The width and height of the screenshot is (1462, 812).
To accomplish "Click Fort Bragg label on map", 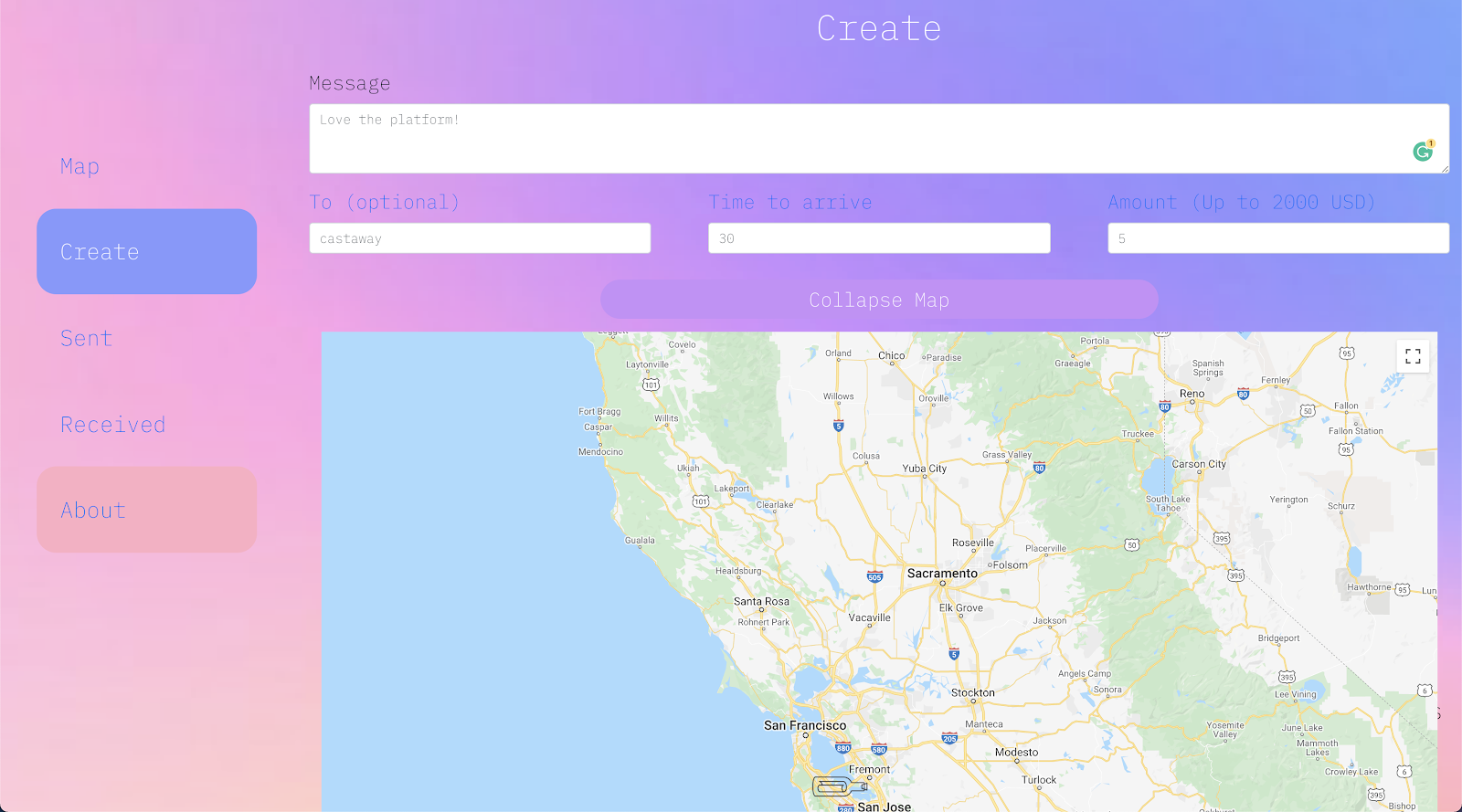I will (599, 412).
